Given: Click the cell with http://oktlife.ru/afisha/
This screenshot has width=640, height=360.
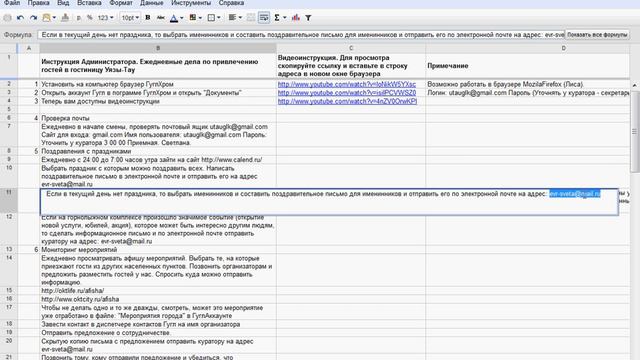Looking at the screenshot, I should coord(158,291).
